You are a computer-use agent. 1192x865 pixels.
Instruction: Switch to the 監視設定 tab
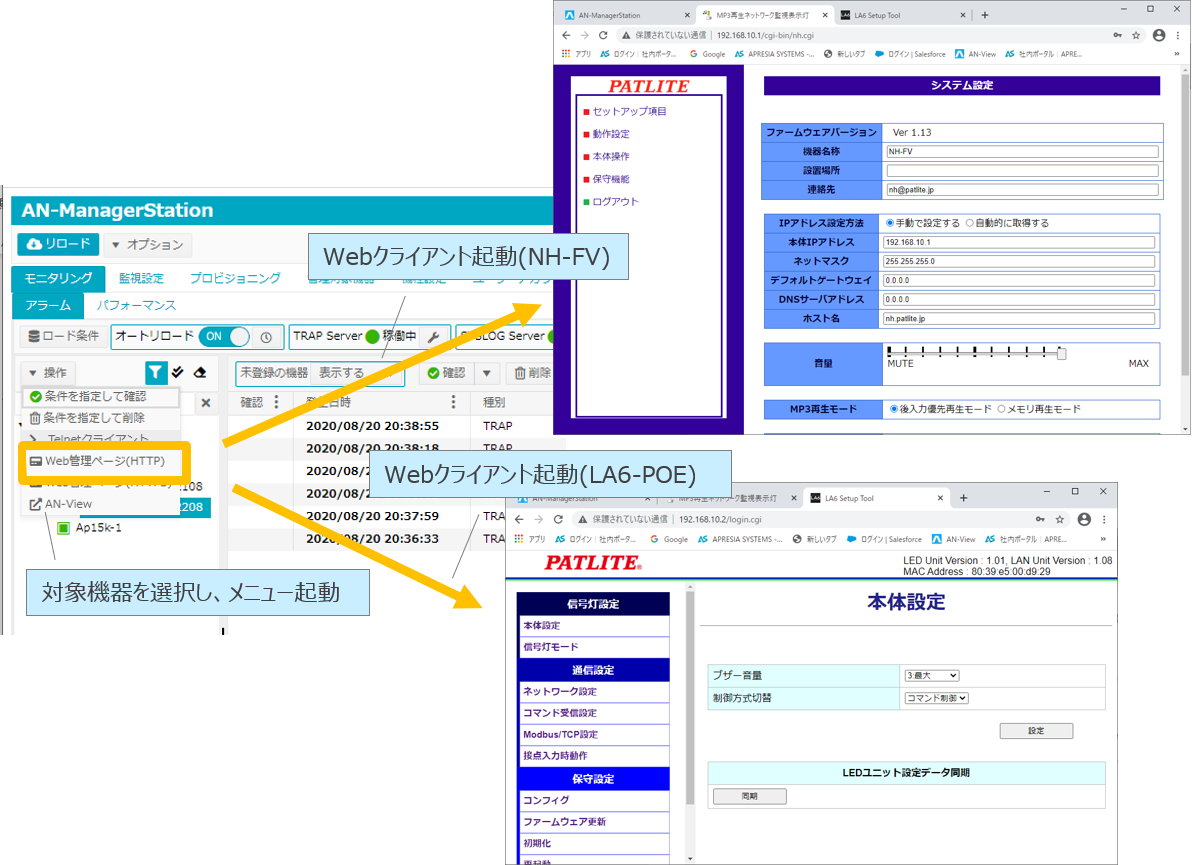[x=141, y=278]
